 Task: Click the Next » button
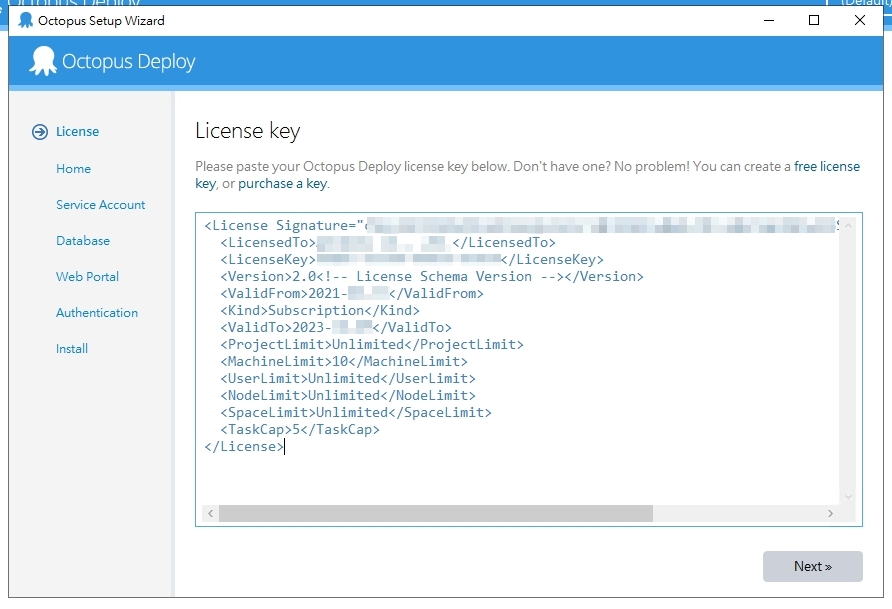[812, 566]
